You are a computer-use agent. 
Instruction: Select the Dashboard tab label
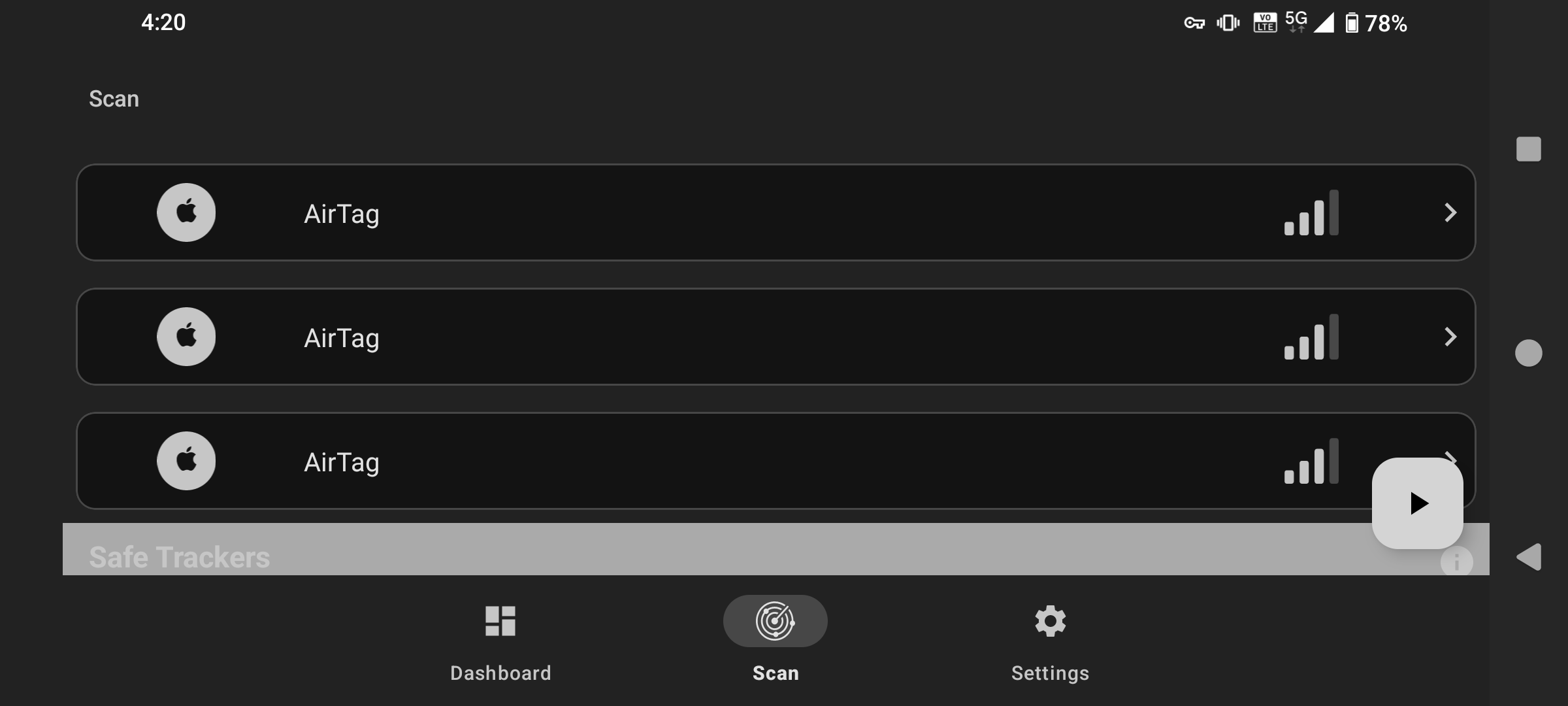point(500,673)
